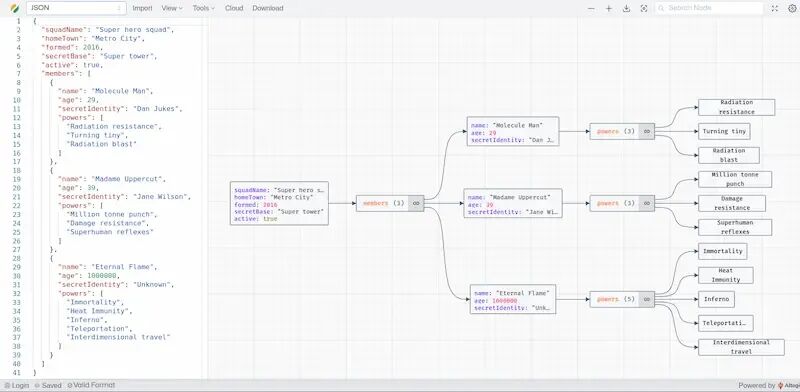Click the Immortality graph node
Image resolution: width=800 pixels, height=392 pixels.
coord(722,251)
